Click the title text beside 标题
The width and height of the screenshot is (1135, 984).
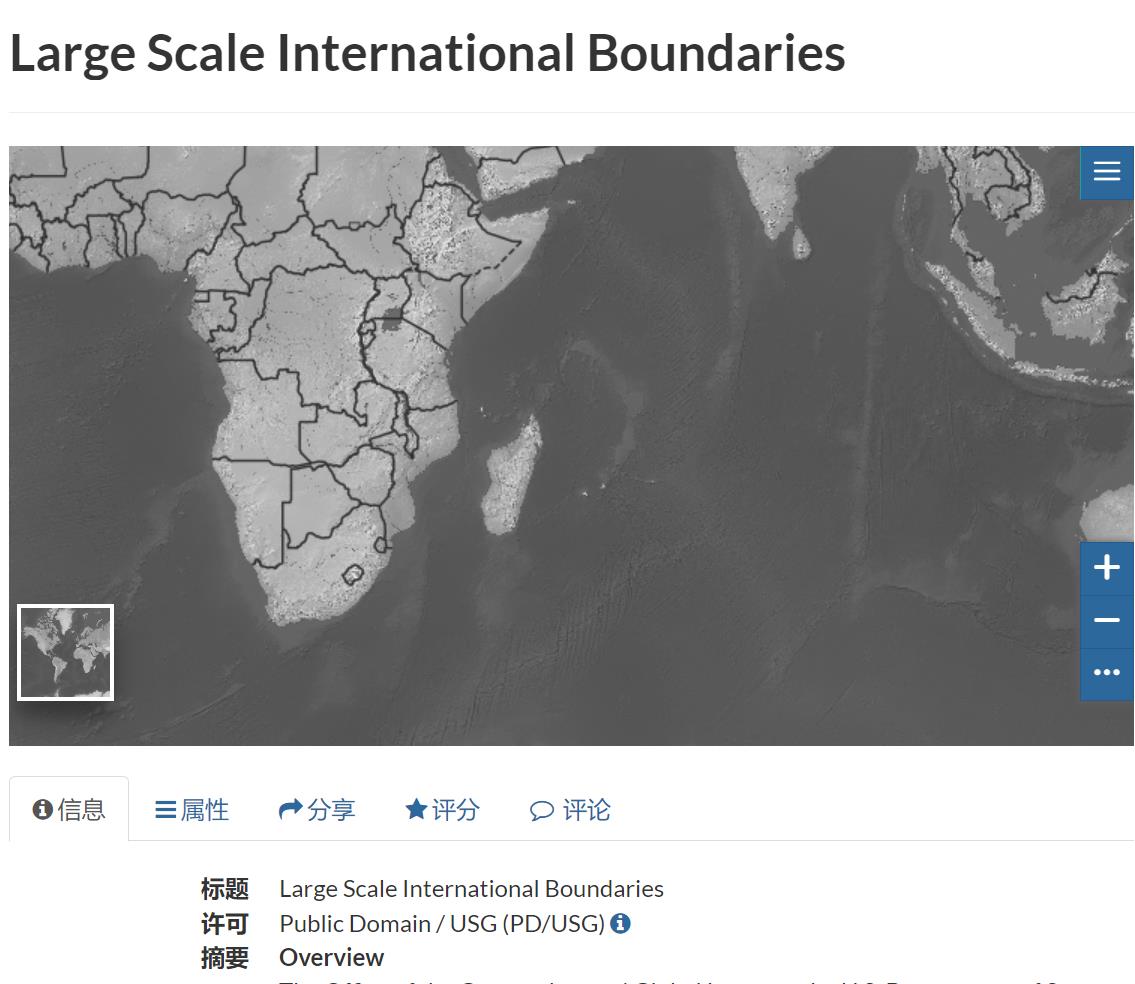471,888
